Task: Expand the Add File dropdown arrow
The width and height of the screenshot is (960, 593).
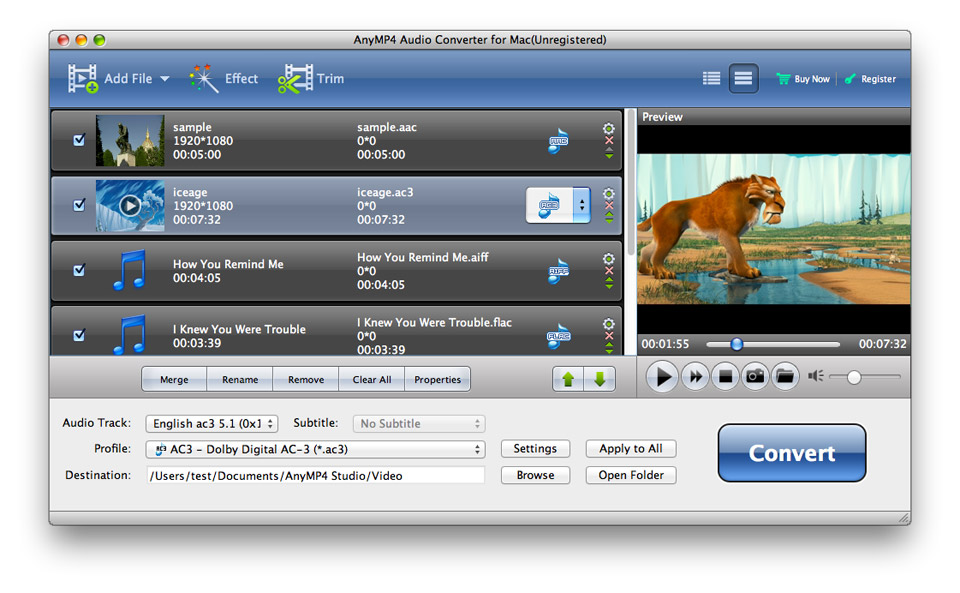Action: (165, 79)
